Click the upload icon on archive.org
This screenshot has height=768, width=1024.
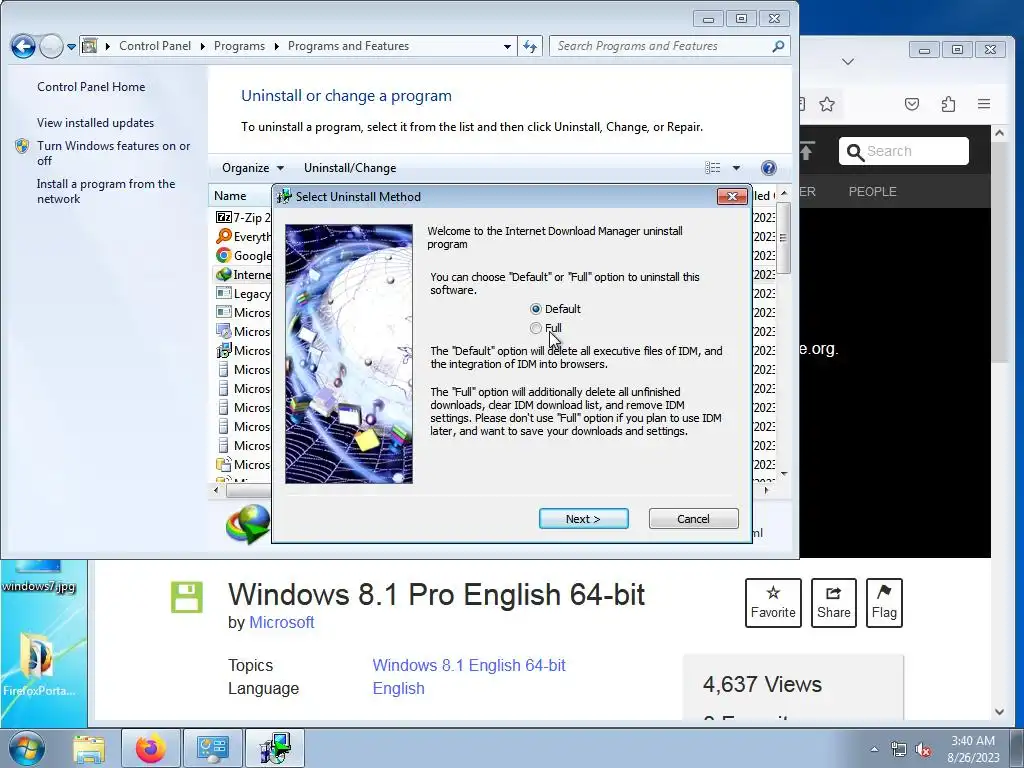pos(807,151)
